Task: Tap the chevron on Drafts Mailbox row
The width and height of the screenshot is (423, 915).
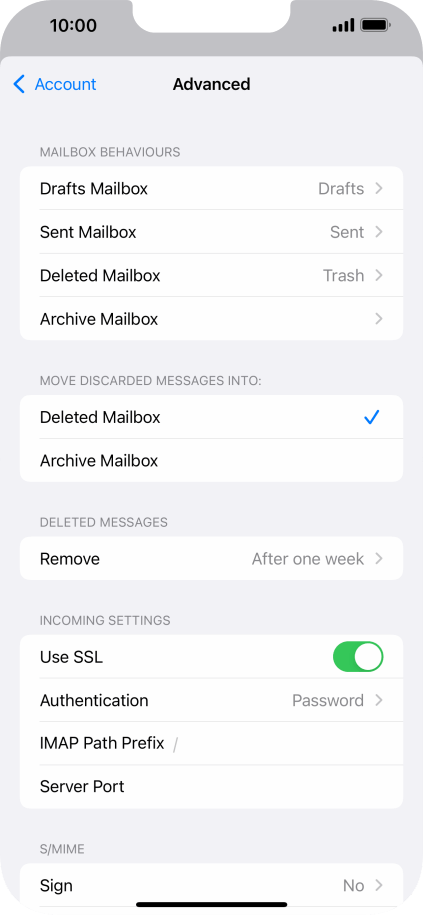Action: 379,188
